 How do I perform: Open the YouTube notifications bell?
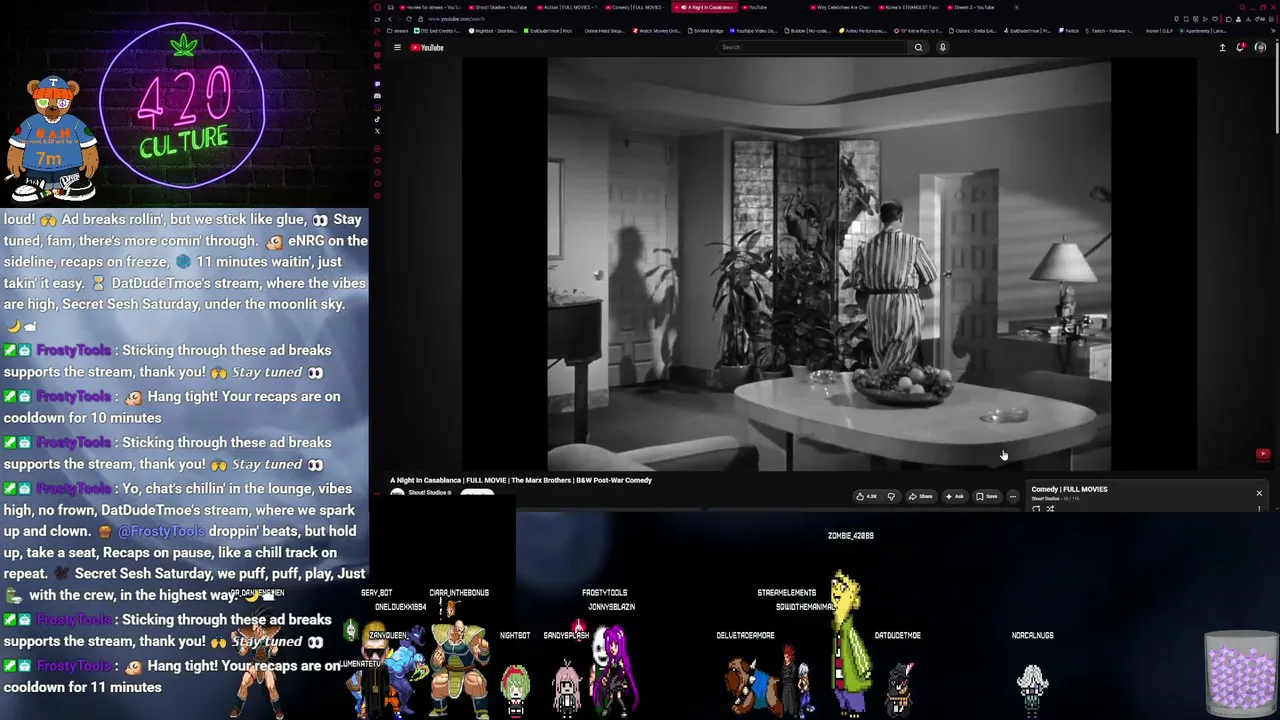1241,47
